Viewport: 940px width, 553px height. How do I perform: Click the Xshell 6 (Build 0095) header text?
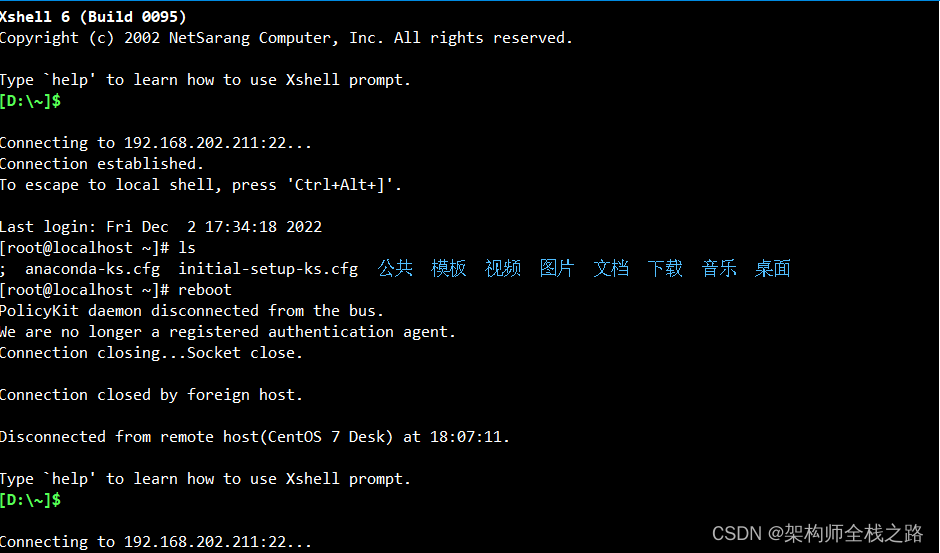point(93,17)
